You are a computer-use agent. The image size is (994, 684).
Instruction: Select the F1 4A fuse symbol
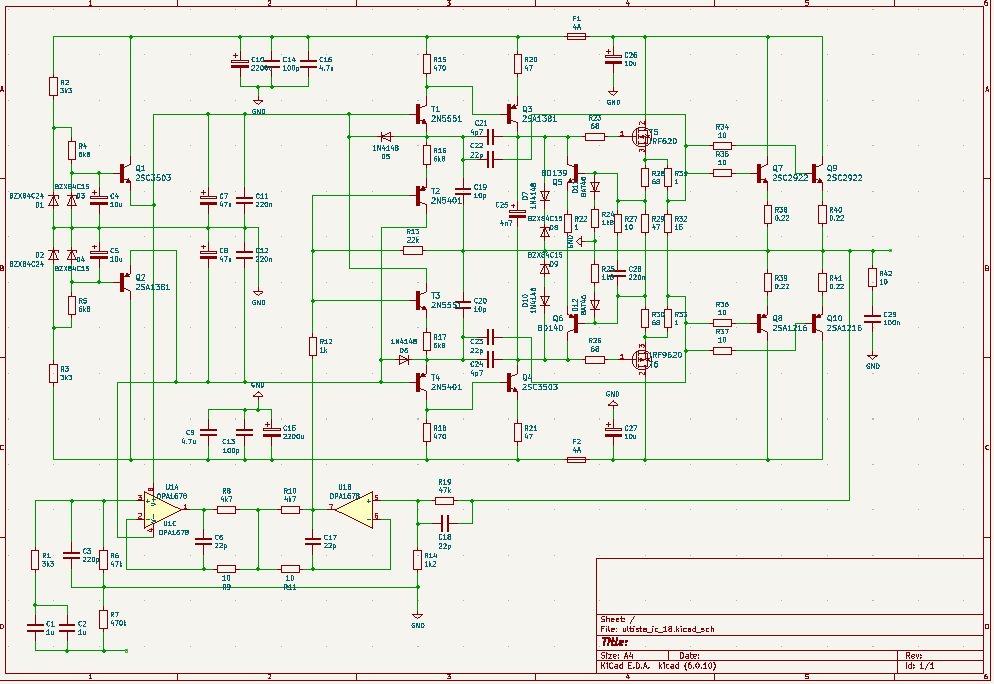(576, 37)
